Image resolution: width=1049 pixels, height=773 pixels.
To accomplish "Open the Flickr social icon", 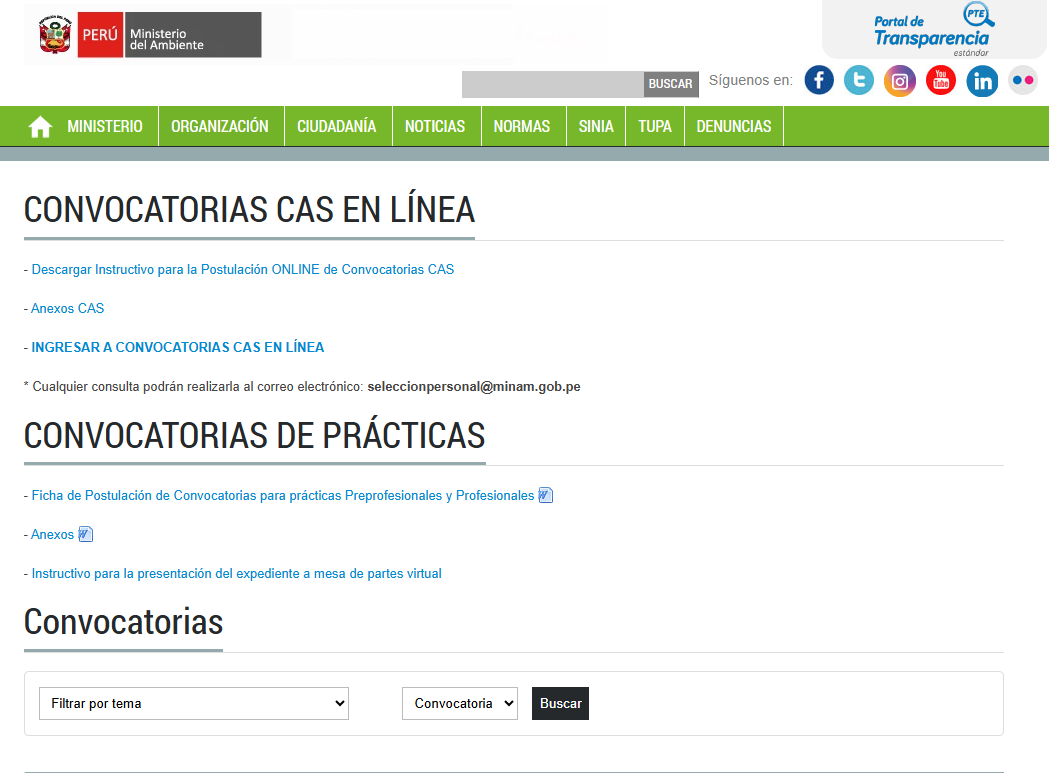I will click(1023, 81).
